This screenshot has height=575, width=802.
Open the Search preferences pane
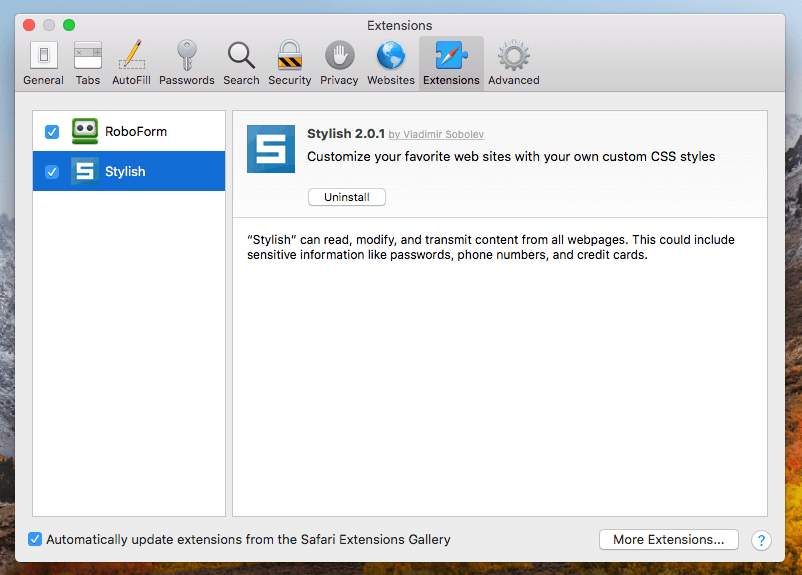241,63
